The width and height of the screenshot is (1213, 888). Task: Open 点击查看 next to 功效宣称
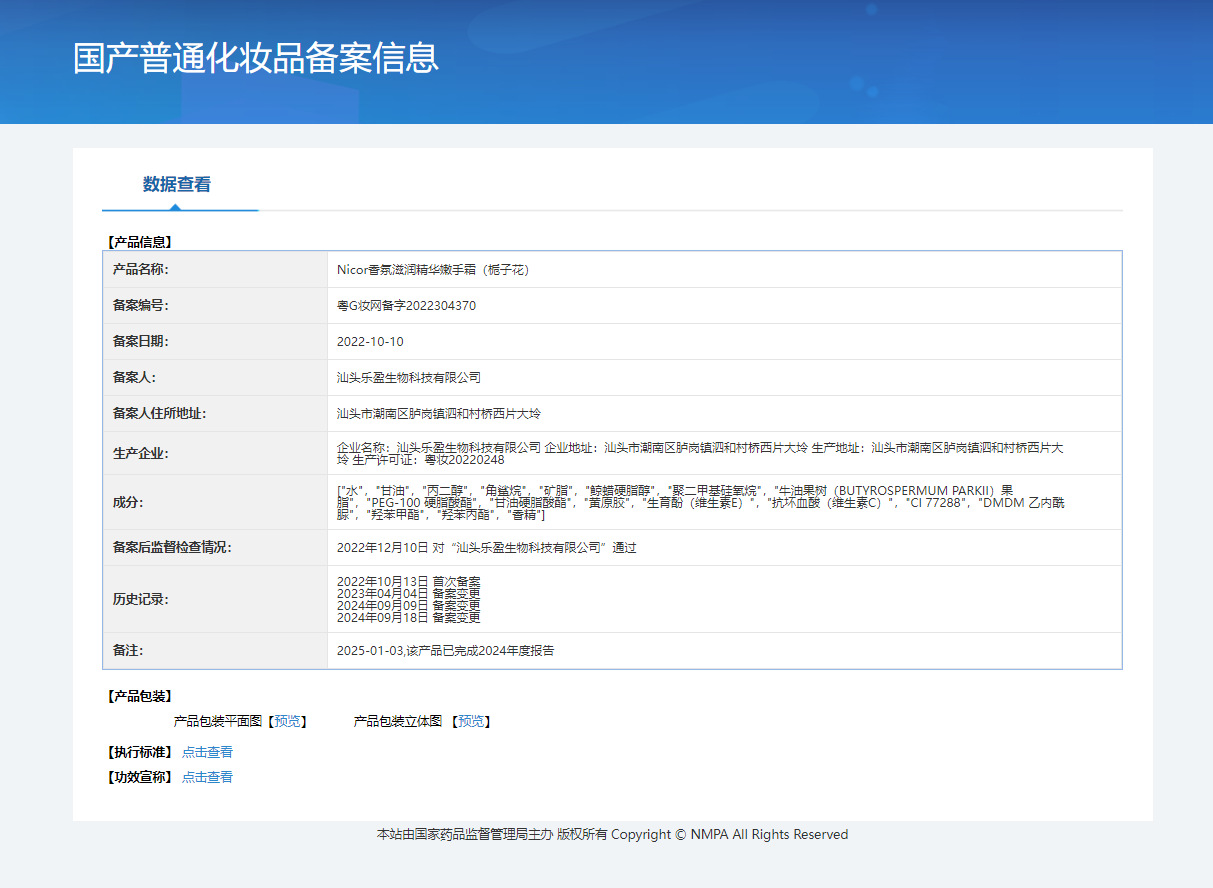click(207, 777)
